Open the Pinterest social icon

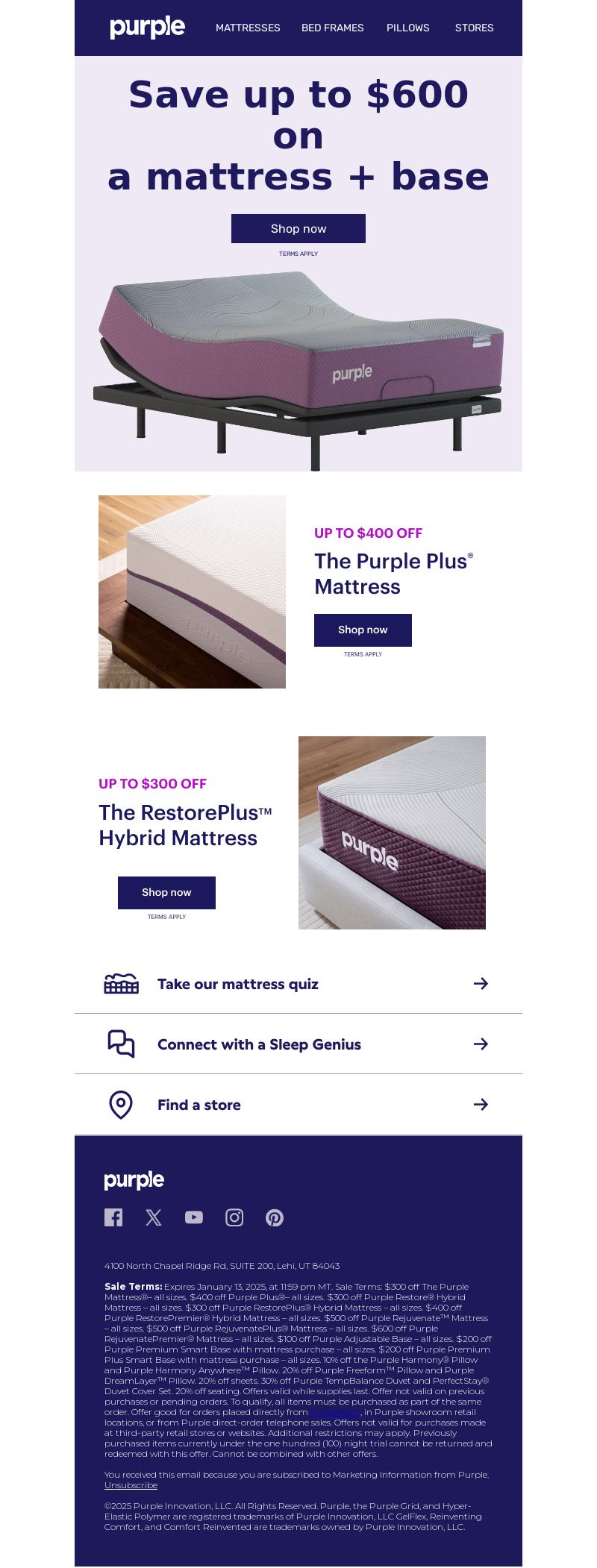[275, 1217]
